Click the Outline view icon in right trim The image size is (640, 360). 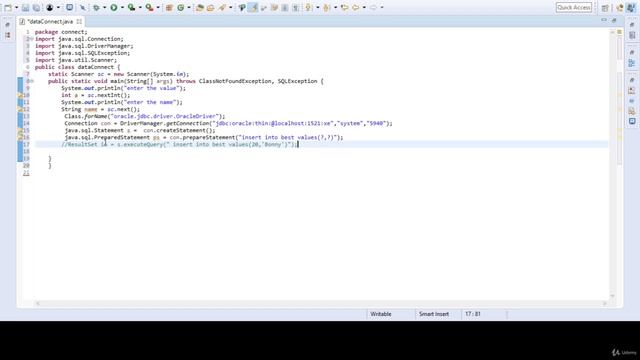tap(632, 63)
